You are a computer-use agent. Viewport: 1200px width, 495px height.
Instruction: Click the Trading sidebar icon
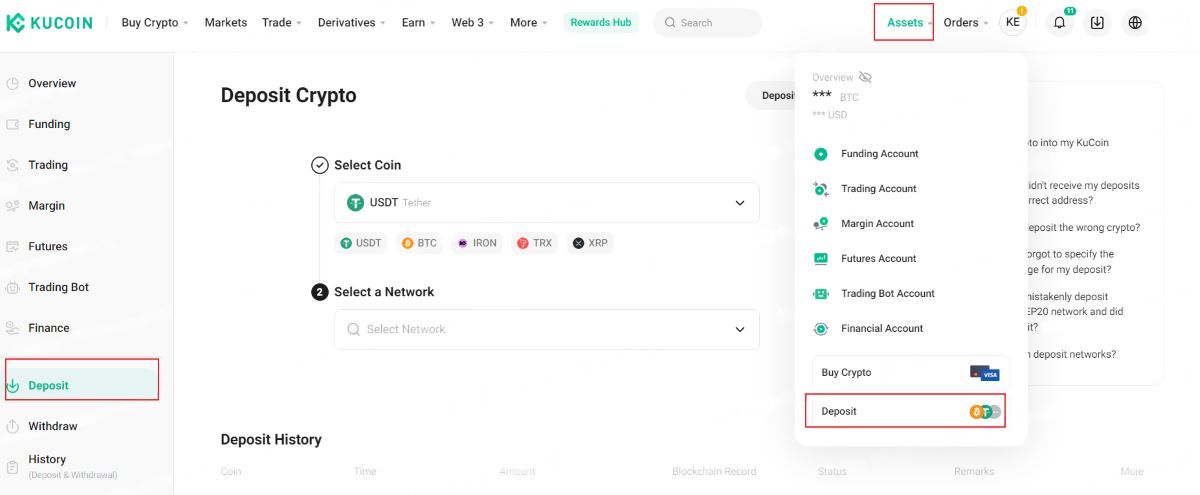click(x=13, y=165)
